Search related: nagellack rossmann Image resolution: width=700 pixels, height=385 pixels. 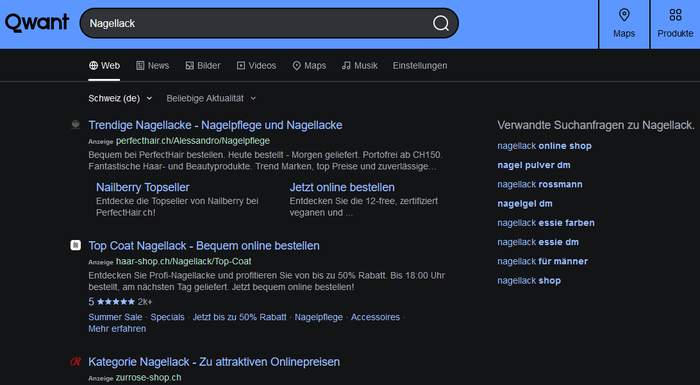coord(540,184)
